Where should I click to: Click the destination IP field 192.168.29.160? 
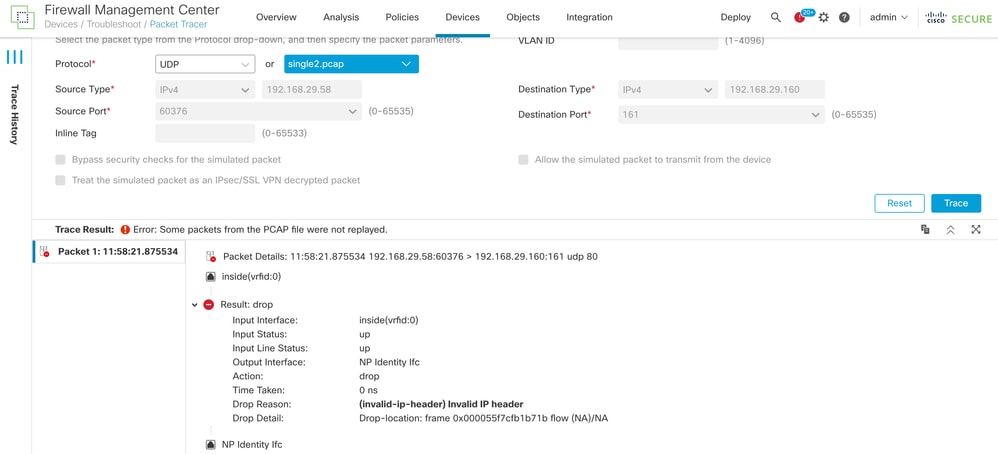[x=775, y=90]
